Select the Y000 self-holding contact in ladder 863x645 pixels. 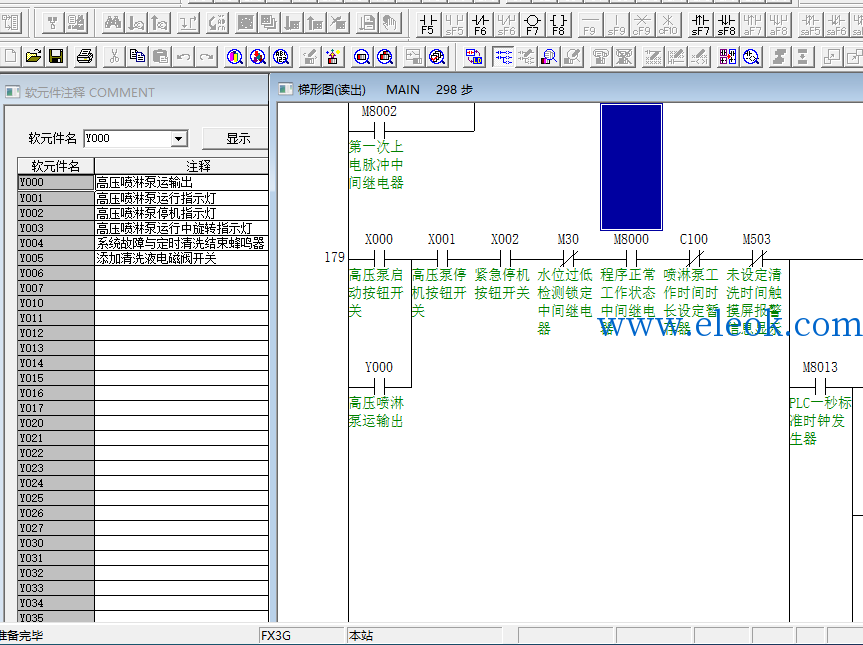pos(379,385)
